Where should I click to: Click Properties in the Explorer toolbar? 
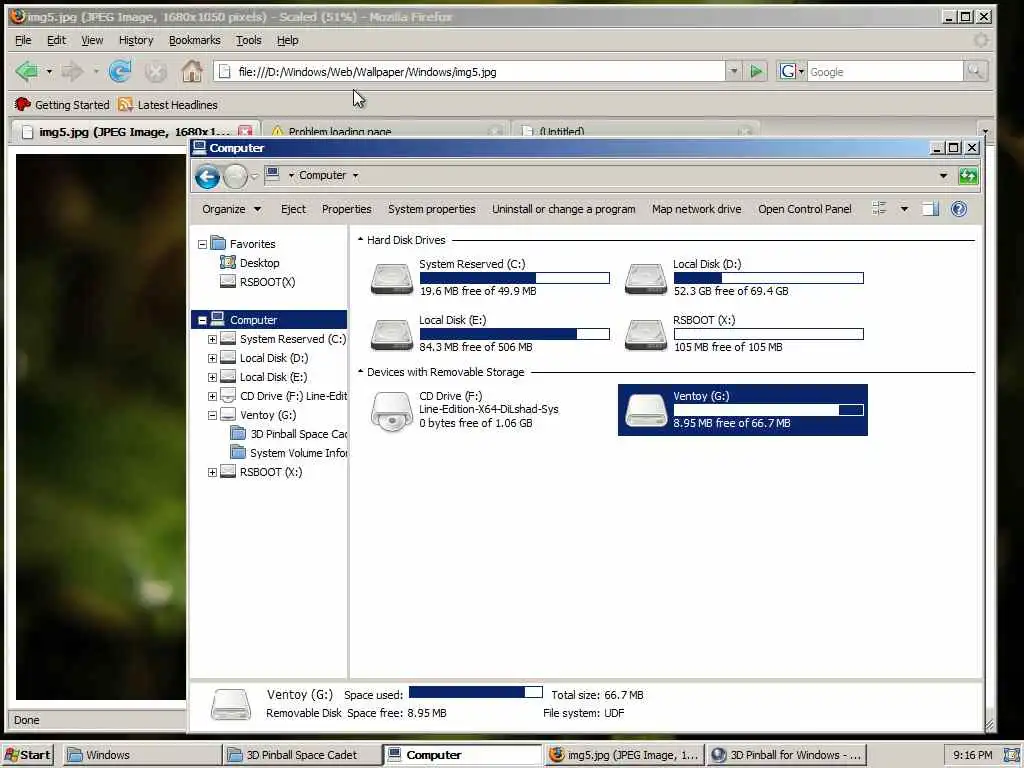point(347,209)
